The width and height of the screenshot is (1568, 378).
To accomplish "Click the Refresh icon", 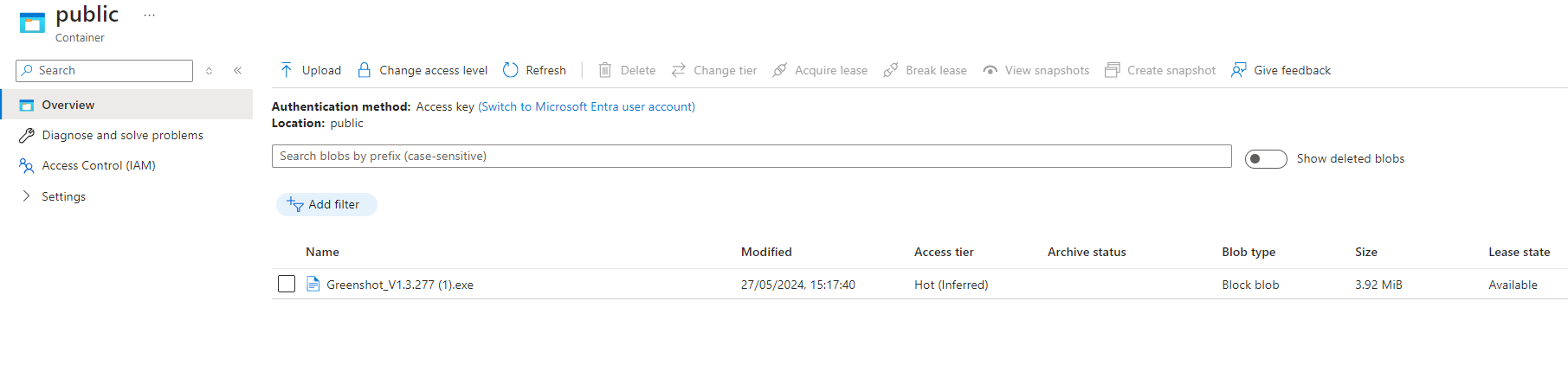I will click(x=511, y=70).
